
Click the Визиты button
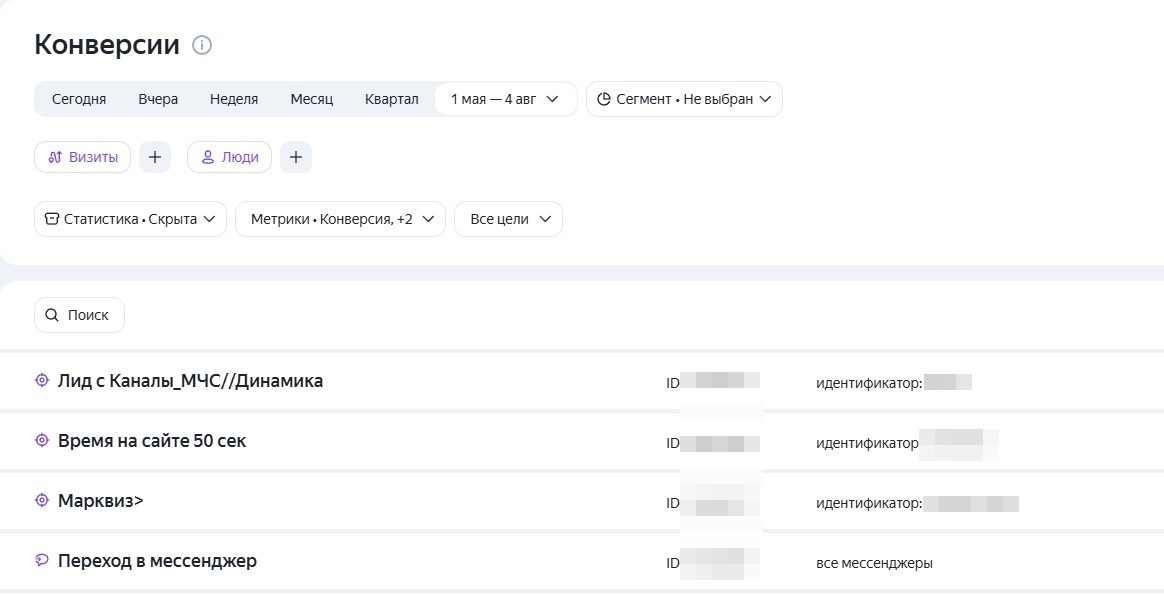click(x=82, y=157)
